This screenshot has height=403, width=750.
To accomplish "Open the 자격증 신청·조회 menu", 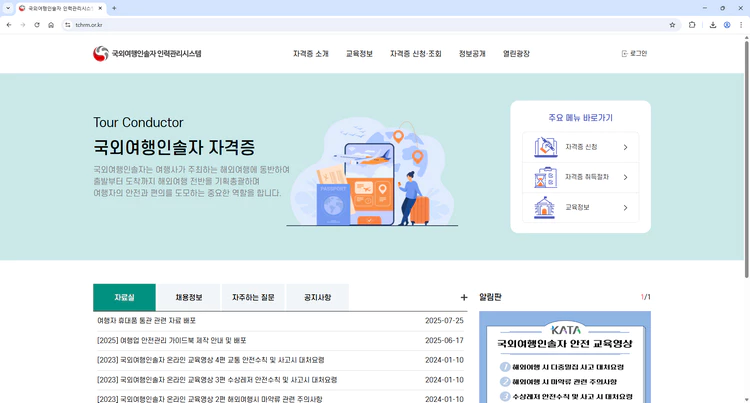I will pos(415,53).
